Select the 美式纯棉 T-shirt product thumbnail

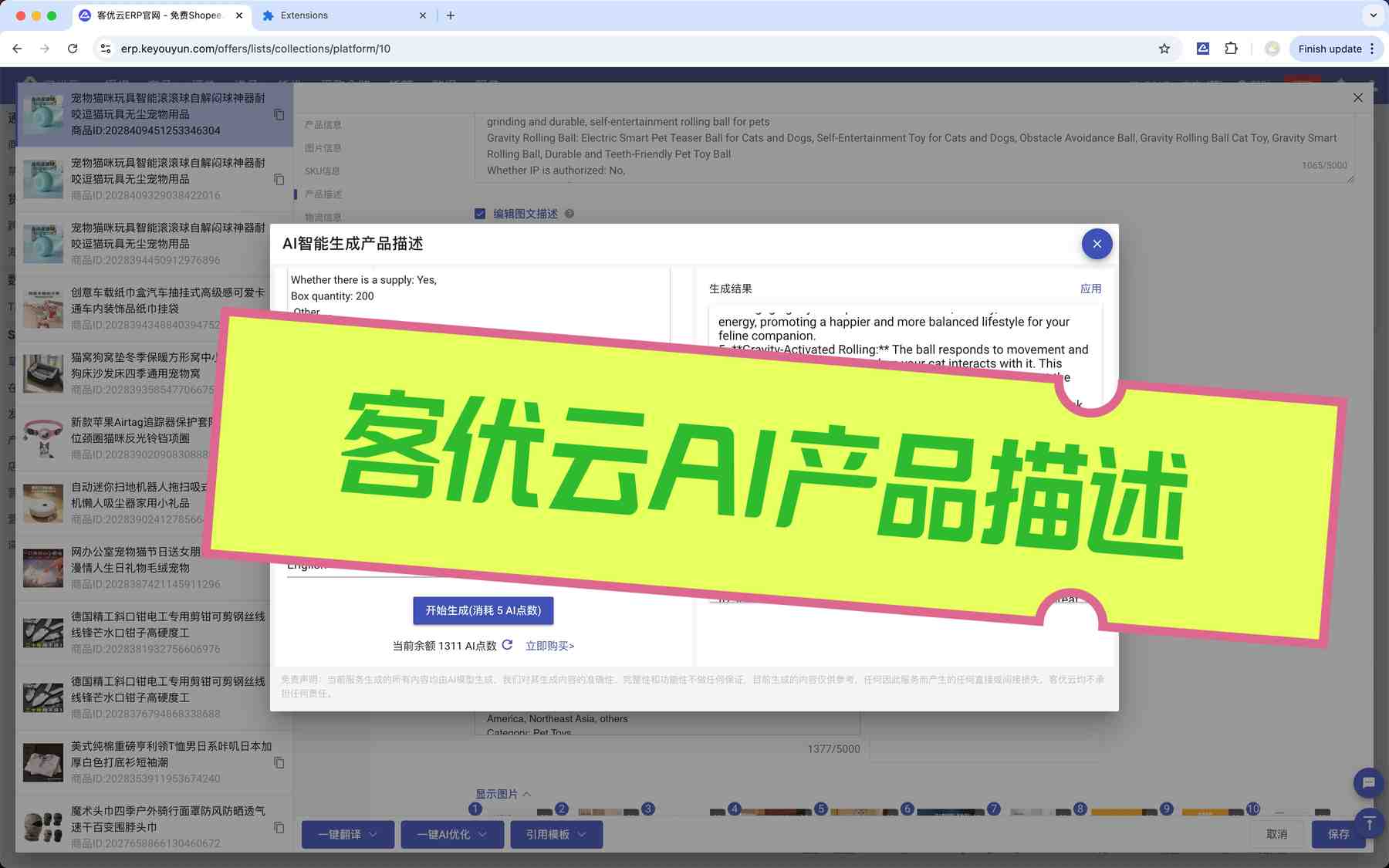click(43, 763)
